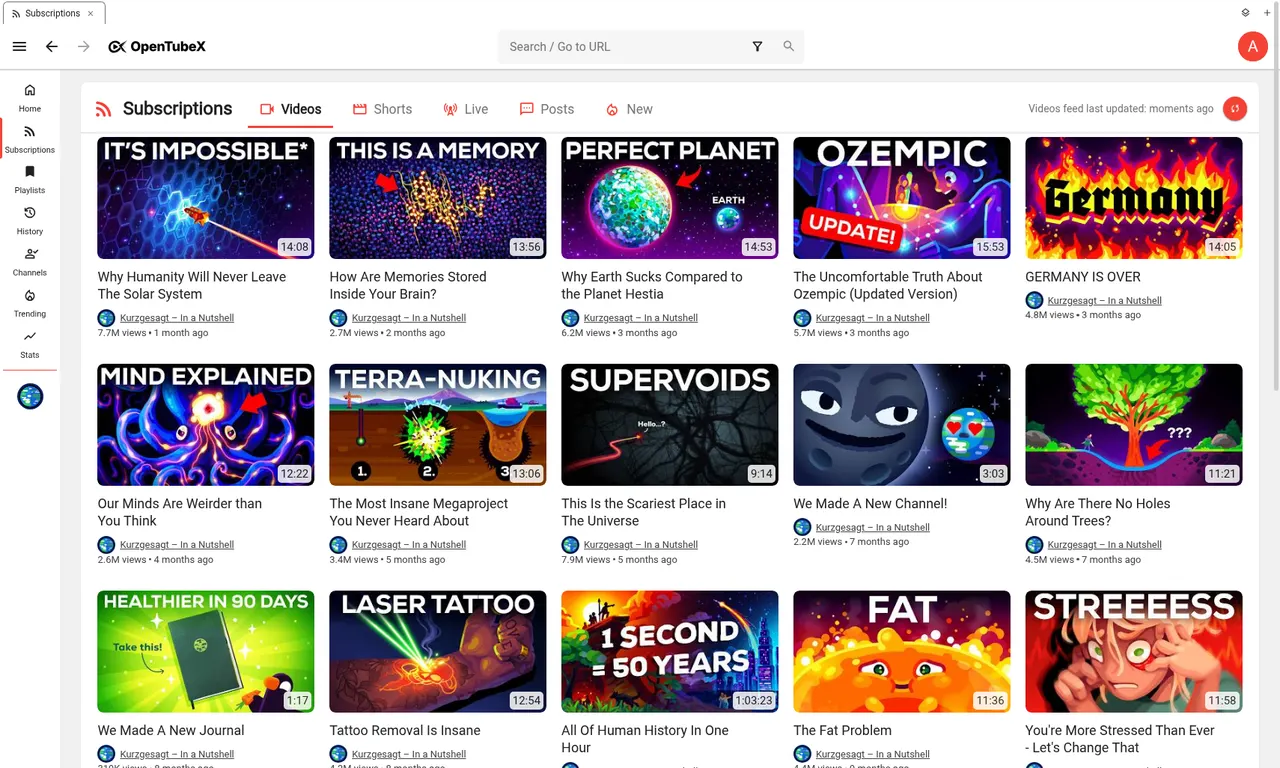
Task: Switch to the Live tab
Action: (x=465, y=109)
